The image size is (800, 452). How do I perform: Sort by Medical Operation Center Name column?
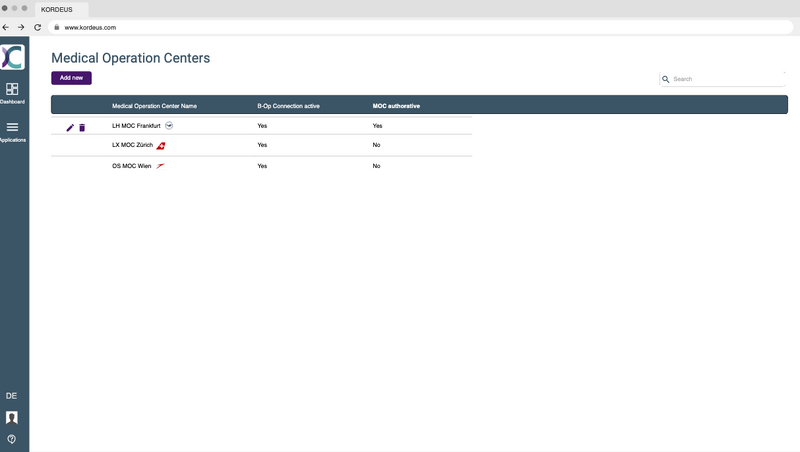(x=154, y=105)
